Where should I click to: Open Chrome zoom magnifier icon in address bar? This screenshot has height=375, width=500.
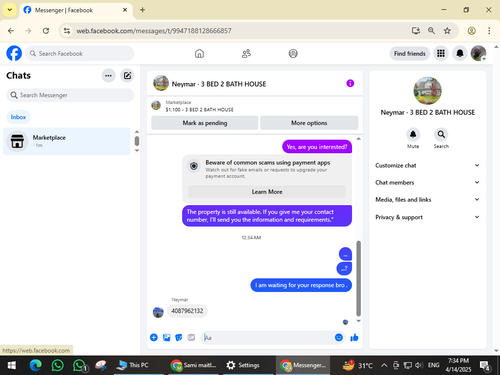coord(431,31)
